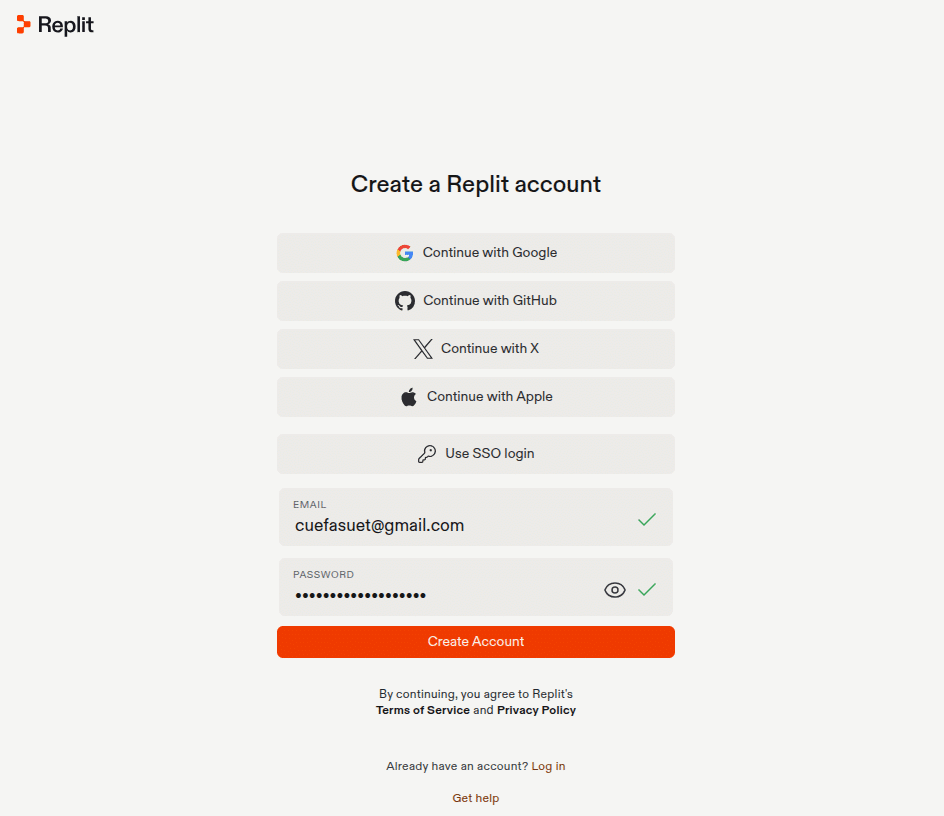The width and height of the screenshot is (944, 816).
Task: Click the Google logo icon
Action: (404, 253)
